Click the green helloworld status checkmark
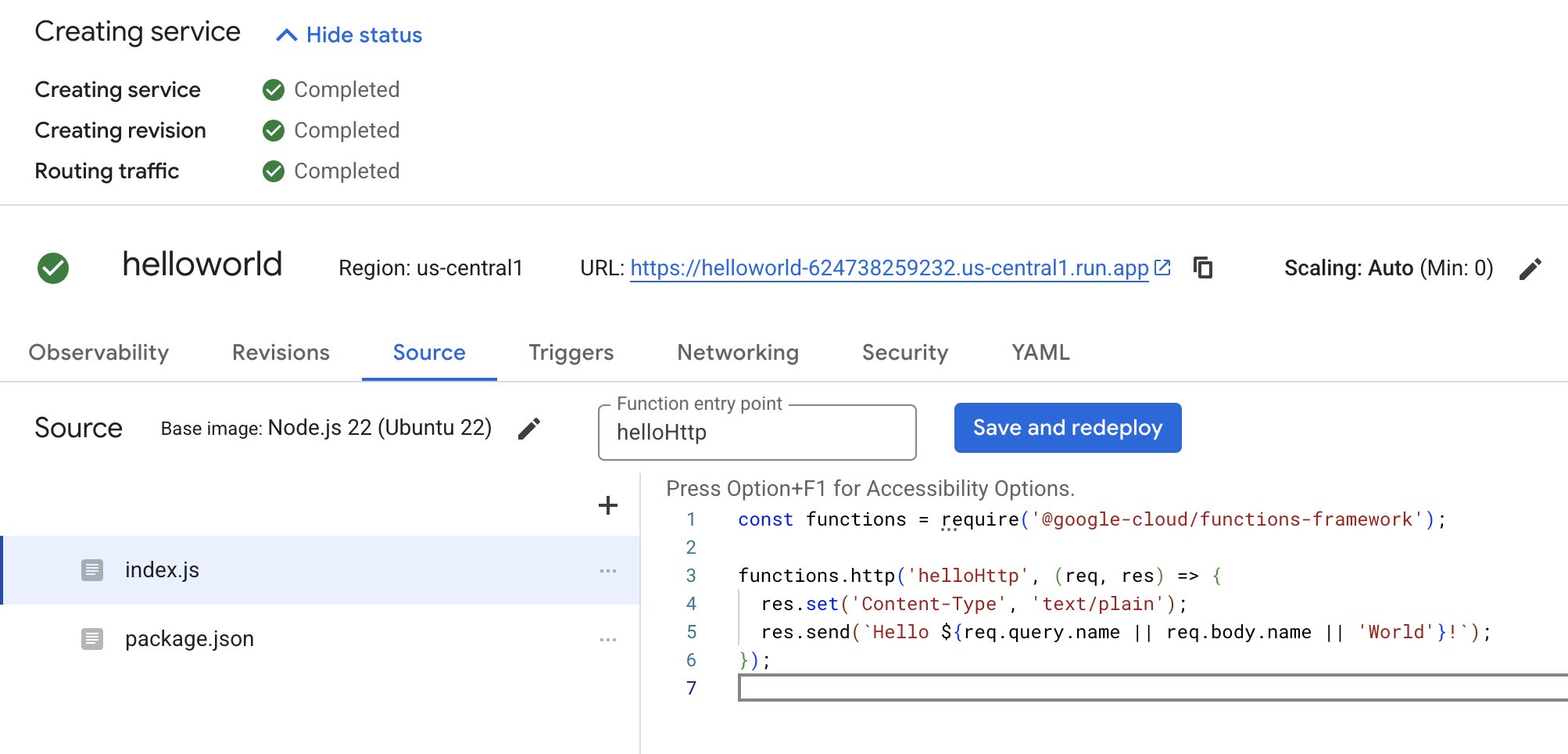The width and height of the screenshot is (1568, 754). point(53,268)
